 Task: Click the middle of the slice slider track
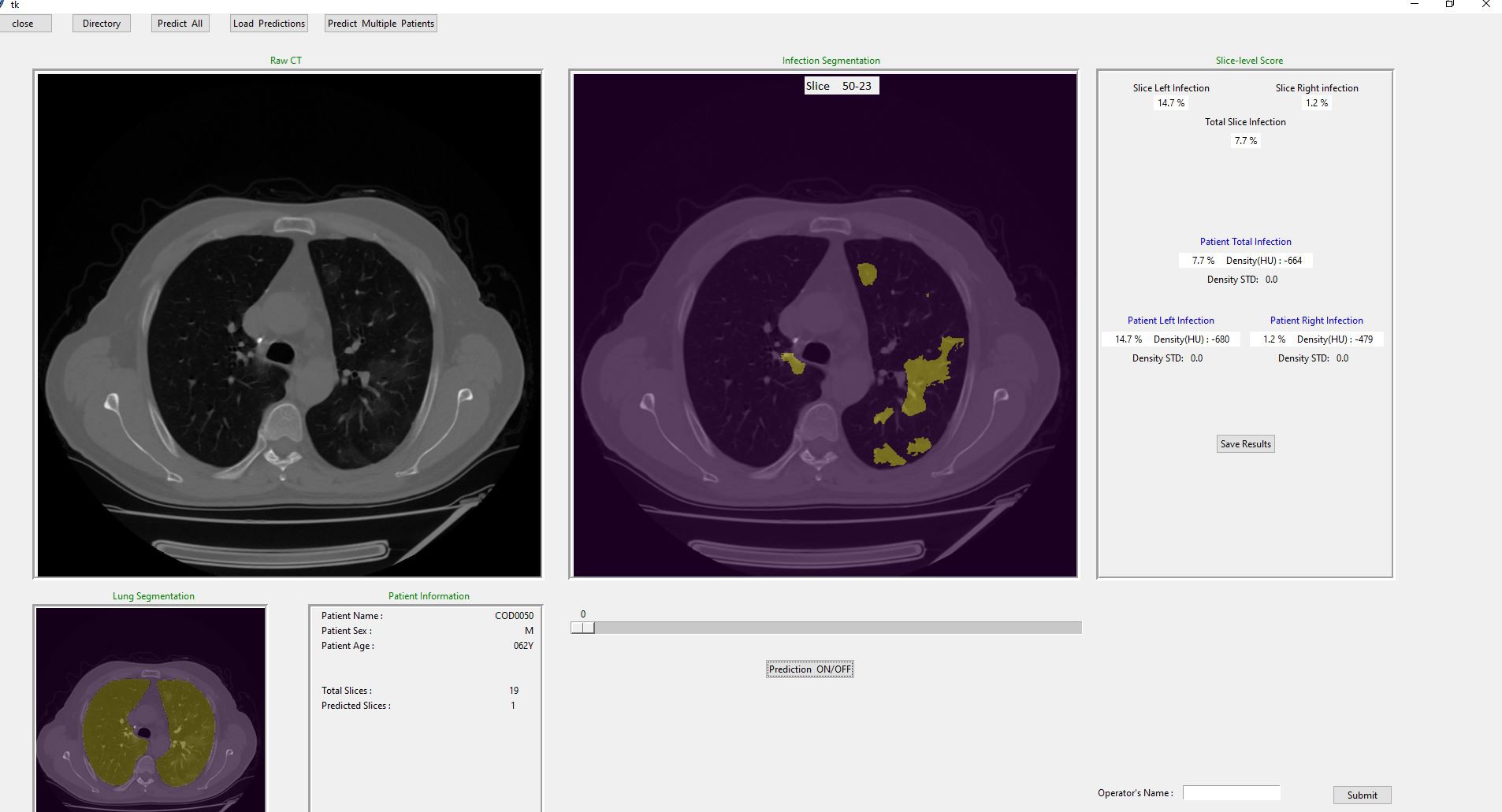[x=826, y=628]
